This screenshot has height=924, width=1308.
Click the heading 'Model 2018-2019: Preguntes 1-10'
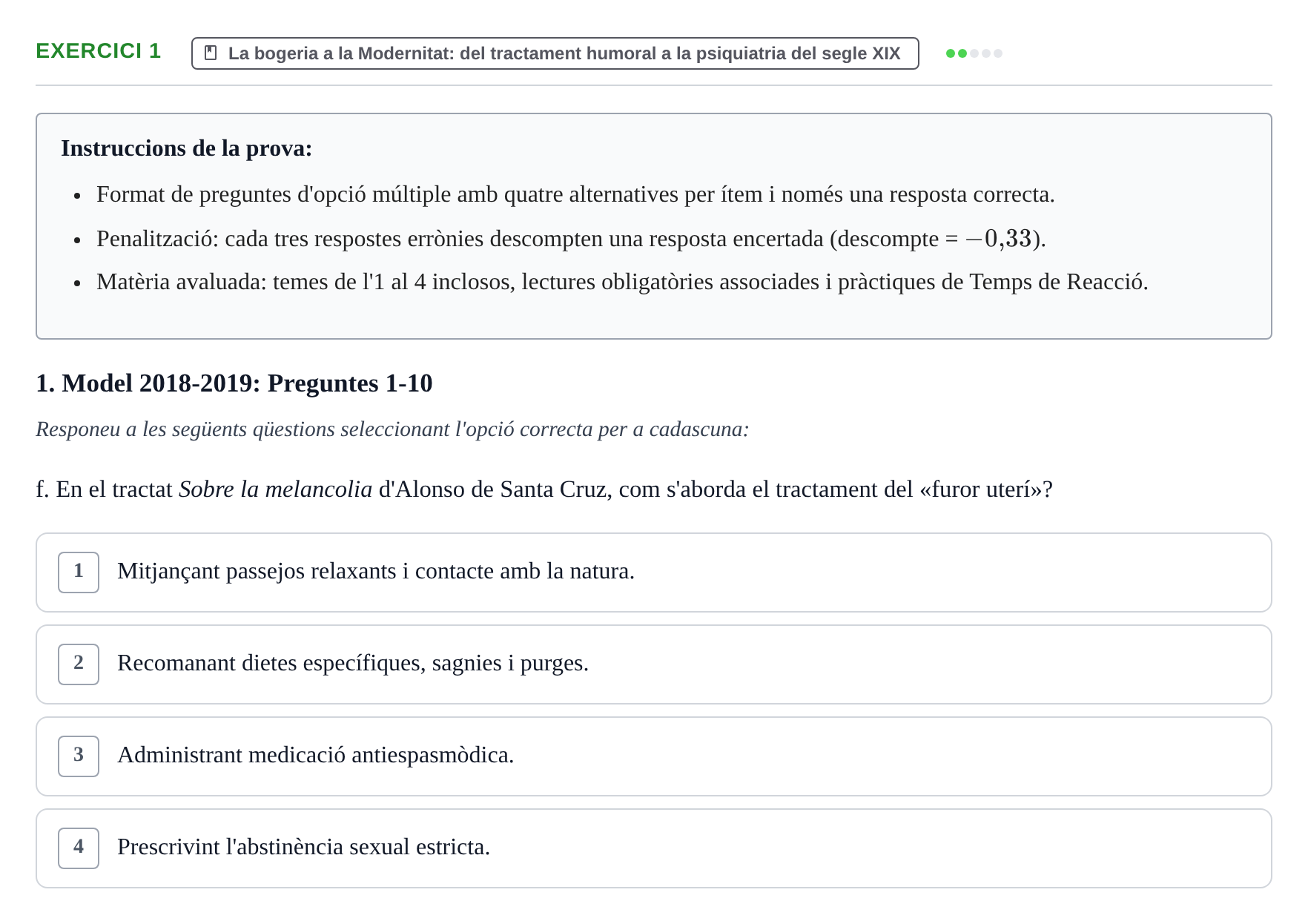click(234, 383)
